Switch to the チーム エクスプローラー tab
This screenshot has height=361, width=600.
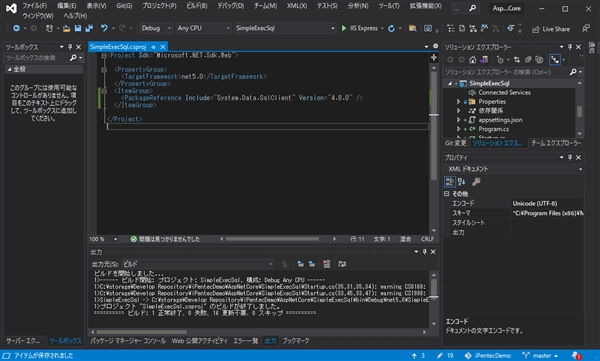click(x=556, y=143)
